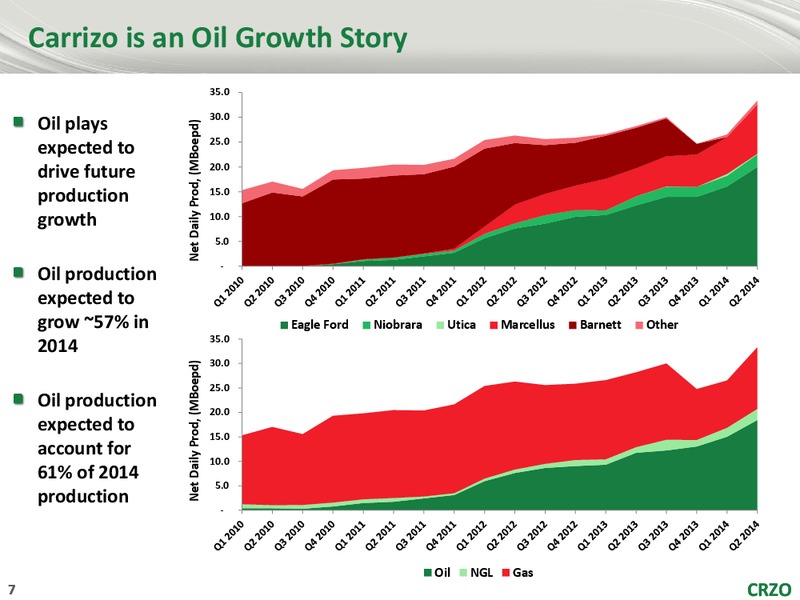The width and height of the screenshot is (800, 600).
Task: Click the slide page number 7
Action: coord(11,589)
